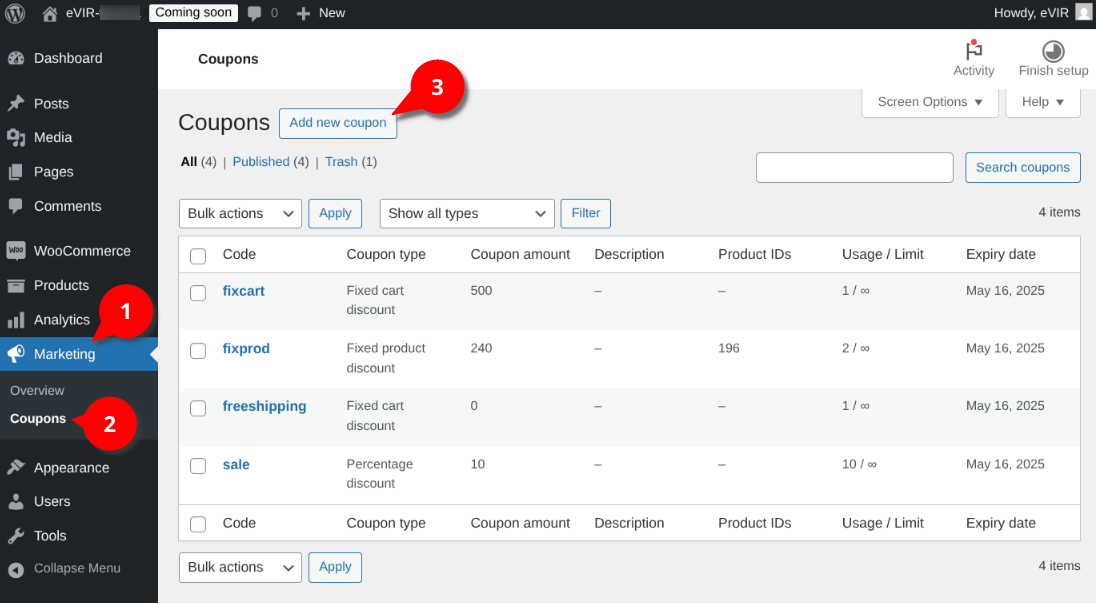Open the comments bubble icon in the admin bar
The height and width of the screenshot is (604, 1096).
[x=254, y=13]
